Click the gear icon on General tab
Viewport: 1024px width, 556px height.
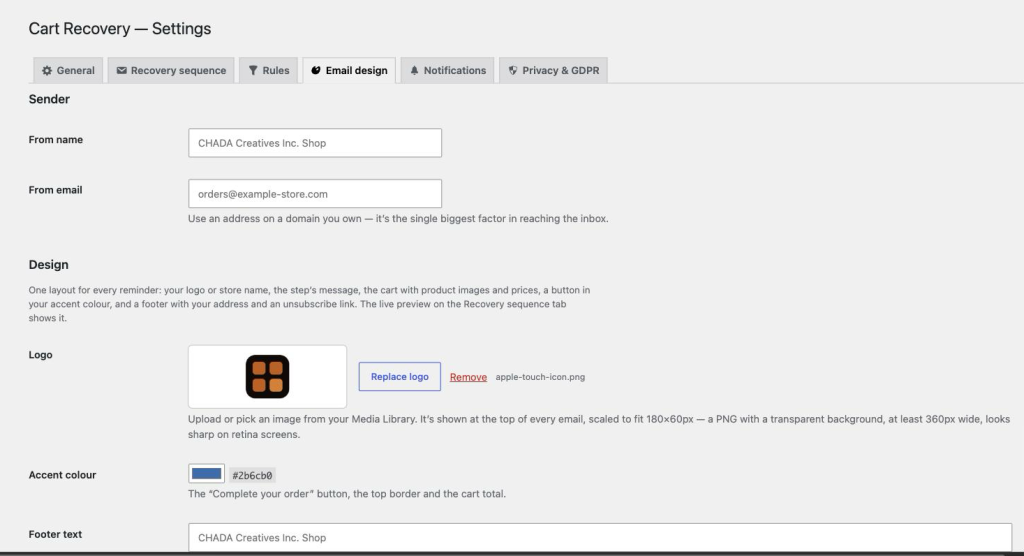coord(47,71)
